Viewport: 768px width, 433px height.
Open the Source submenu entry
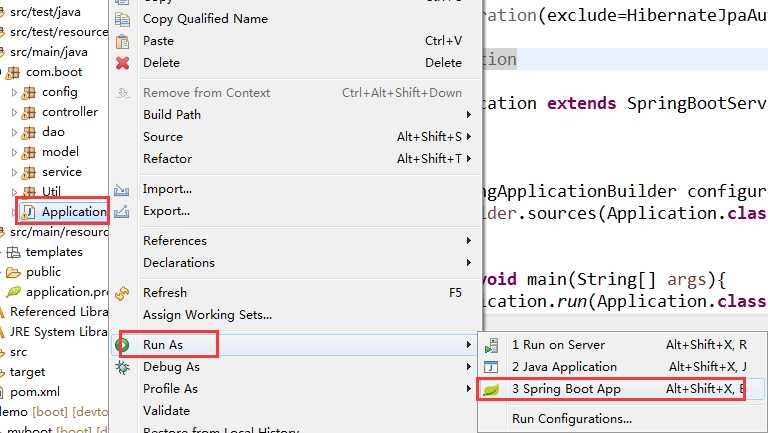294,137
